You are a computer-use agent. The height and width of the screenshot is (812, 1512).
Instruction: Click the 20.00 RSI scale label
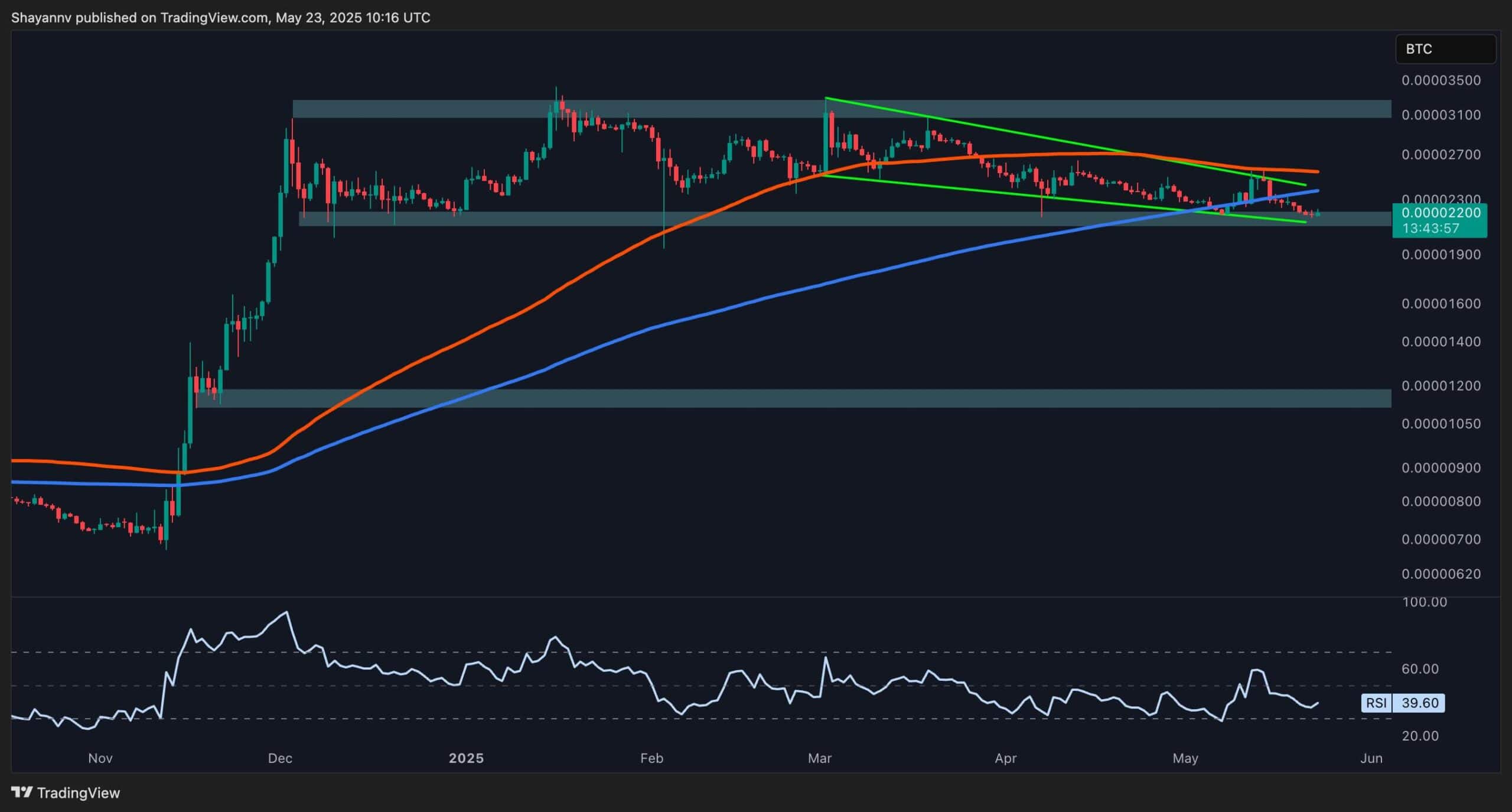click(x=1420, y=736)
